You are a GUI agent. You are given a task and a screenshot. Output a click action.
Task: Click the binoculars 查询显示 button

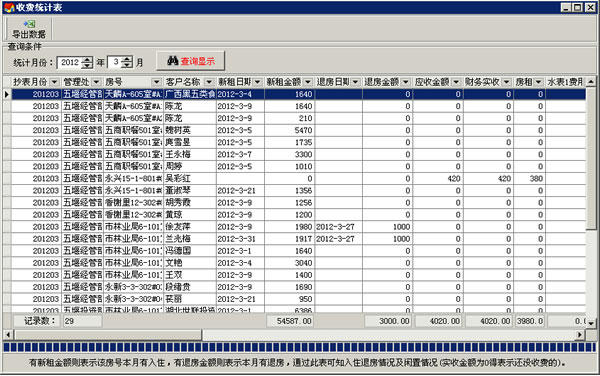point(191,61)
